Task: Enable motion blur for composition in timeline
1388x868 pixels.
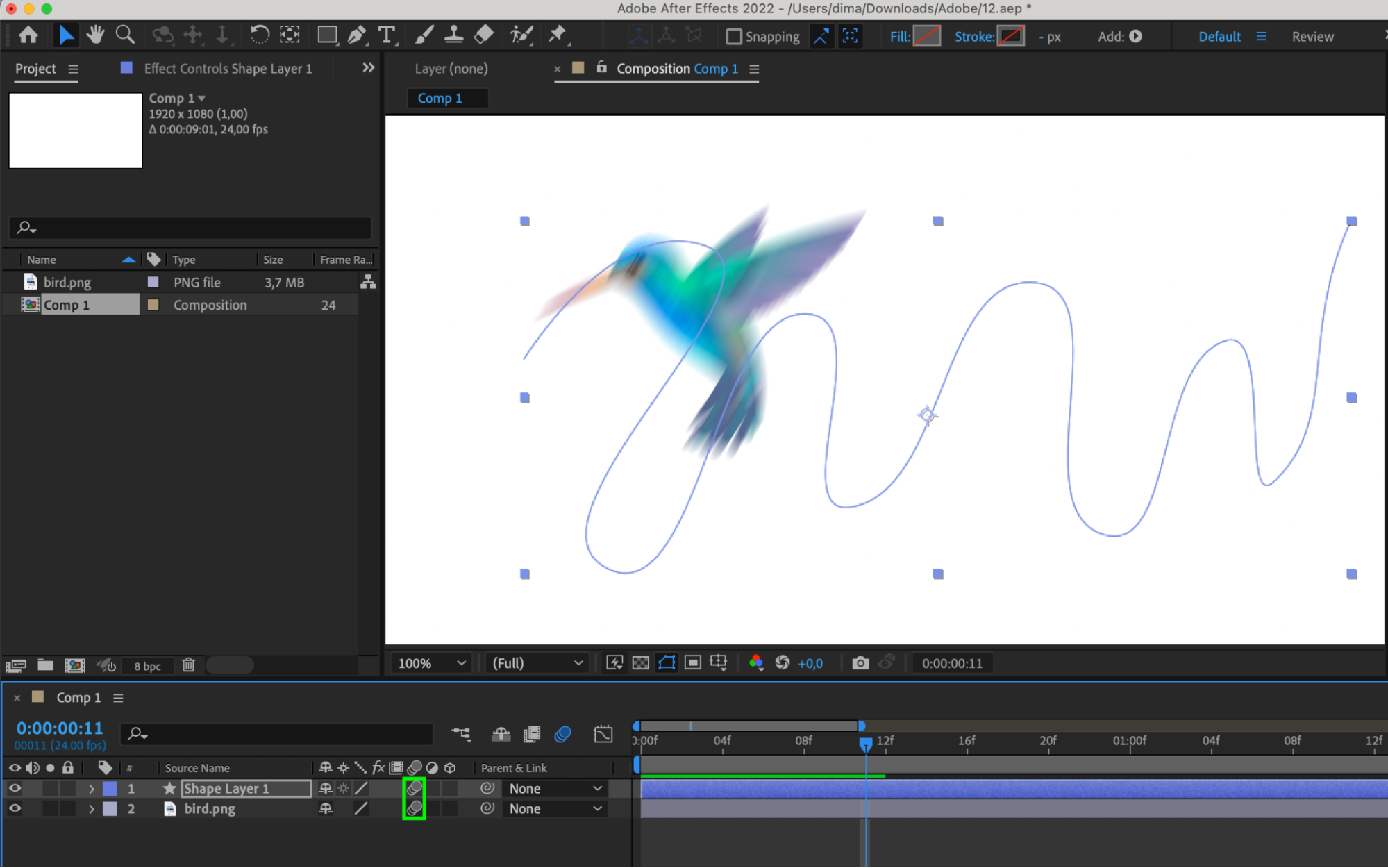Action: tap(562, 734)
